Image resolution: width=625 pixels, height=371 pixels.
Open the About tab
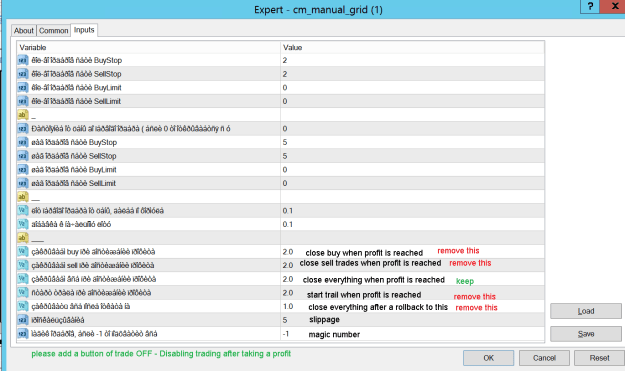coord(24,31)
